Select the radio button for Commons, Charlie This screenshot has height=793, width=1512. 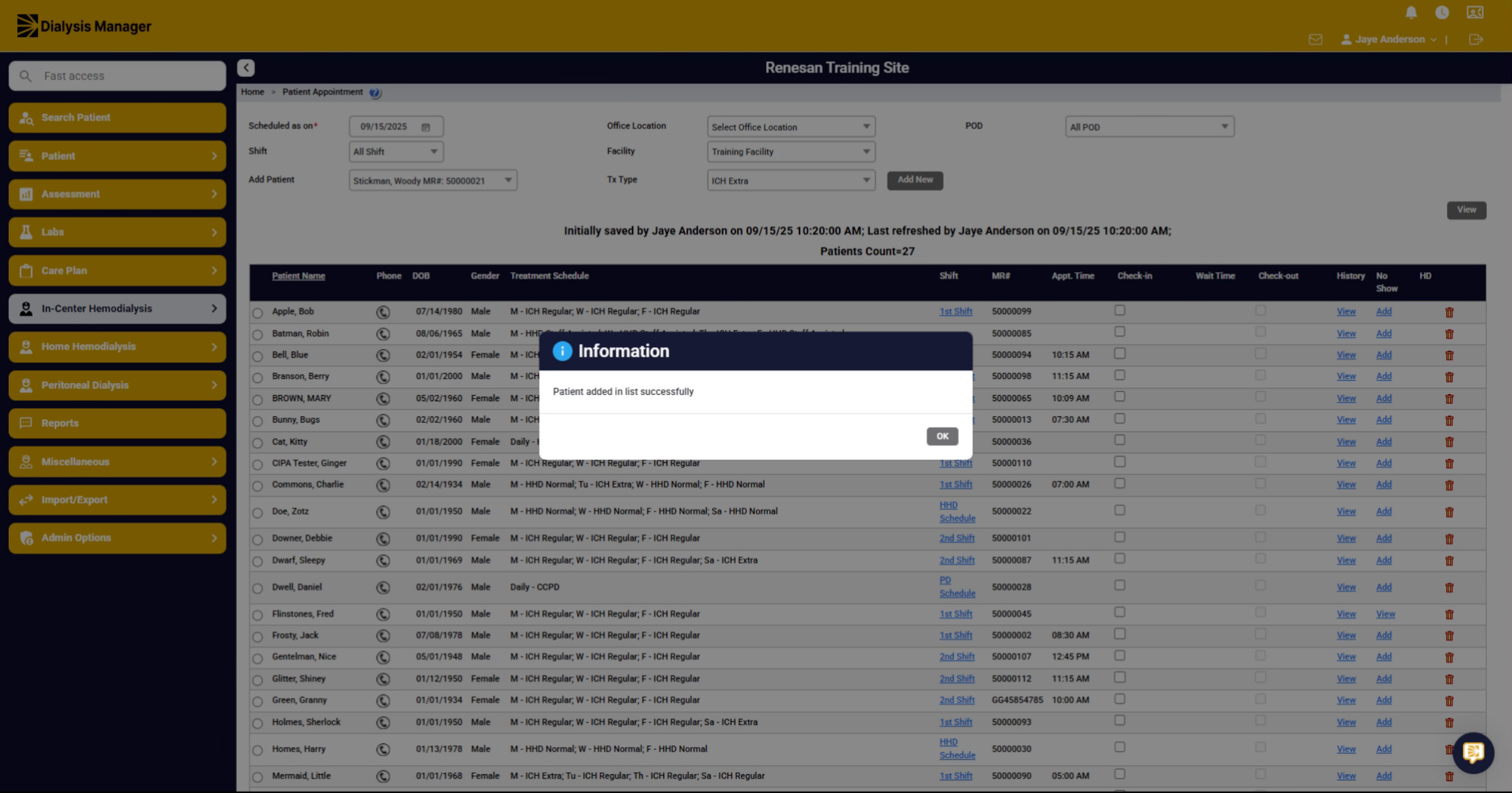pyautogui.click(x=258, y=486)
